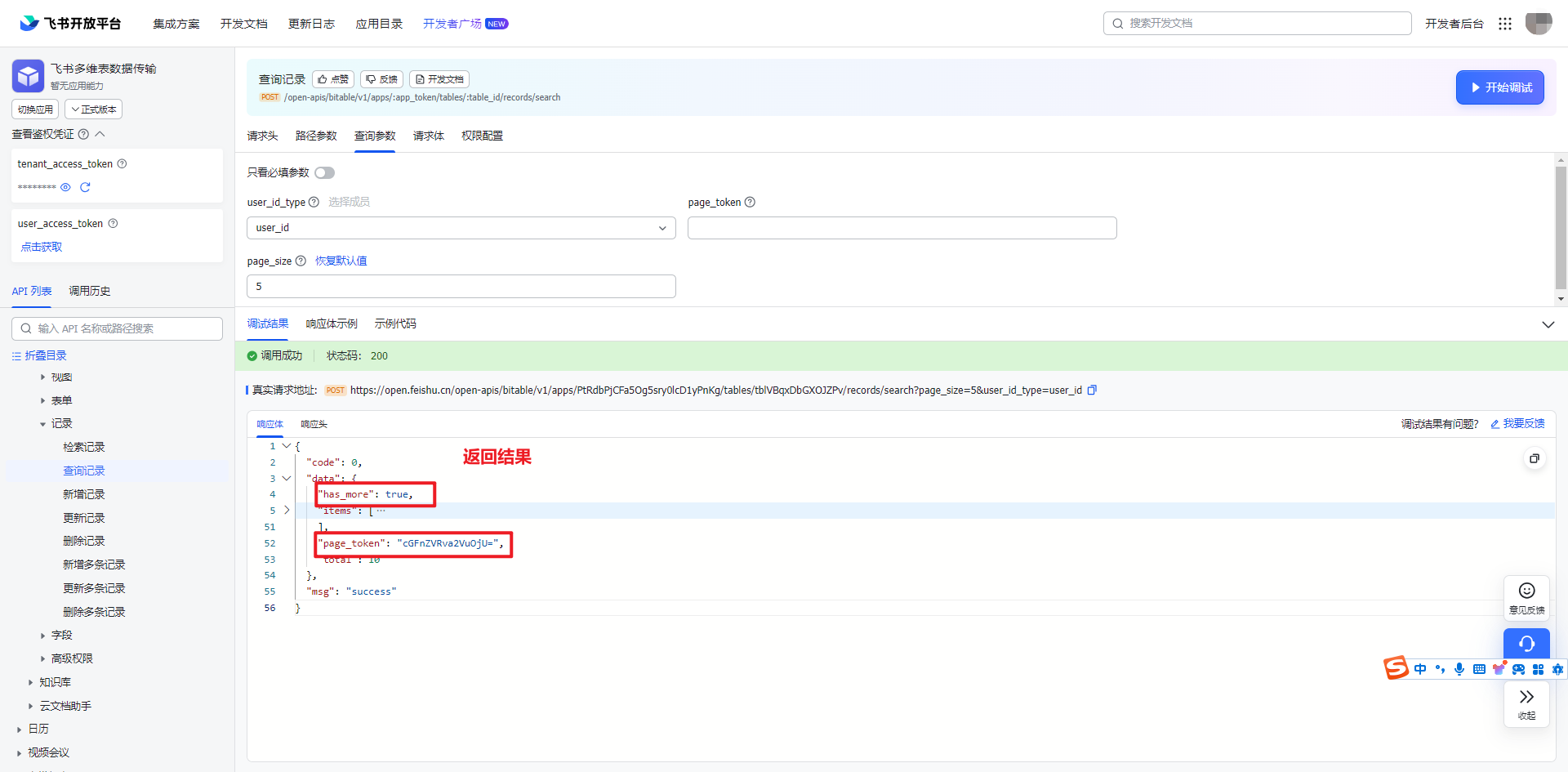Copy the real request URL
Viewport: 1568px width, 772px height.
pyautogui.click(x=1092, y=390)
